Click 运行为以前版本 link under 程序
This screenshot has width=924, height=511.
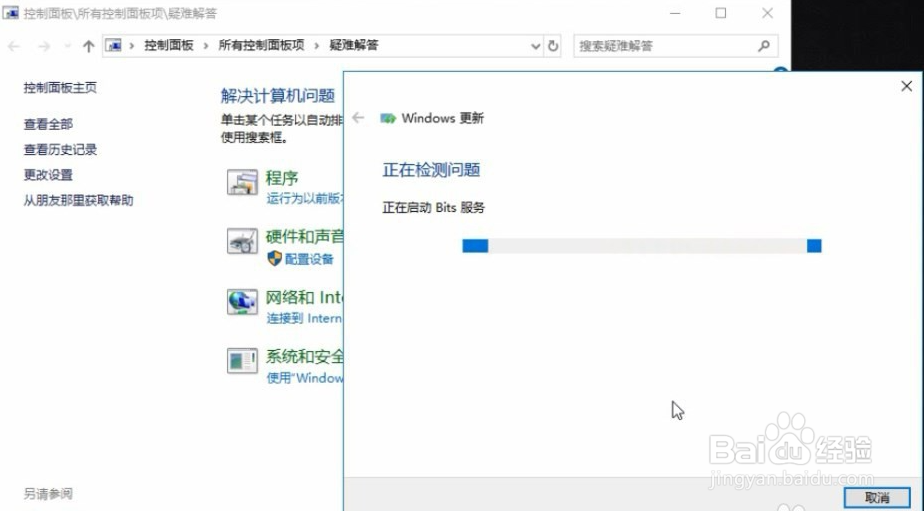click(304, 199)
